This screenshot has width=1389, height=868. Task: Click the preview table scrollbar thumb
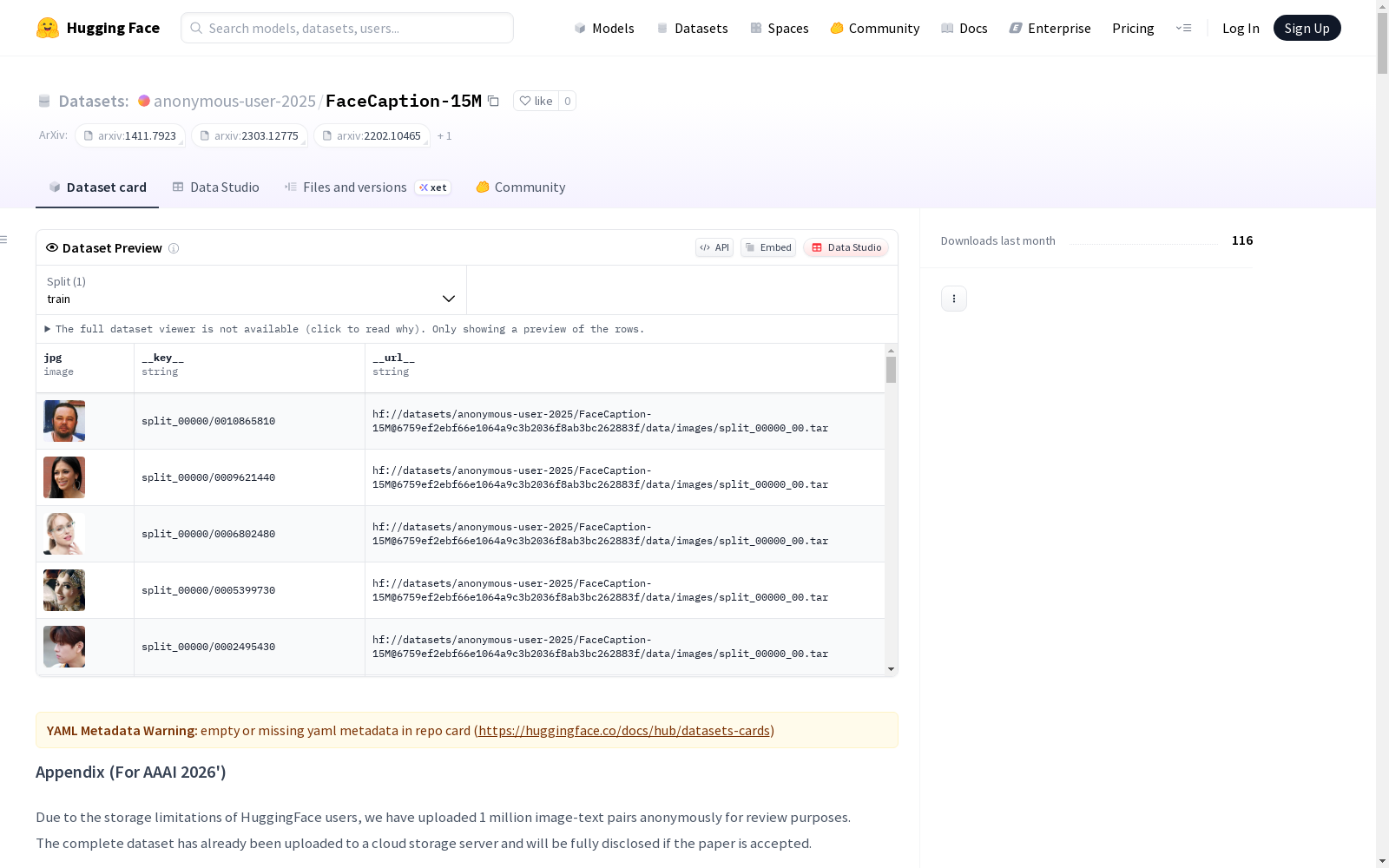coord(891,370)
